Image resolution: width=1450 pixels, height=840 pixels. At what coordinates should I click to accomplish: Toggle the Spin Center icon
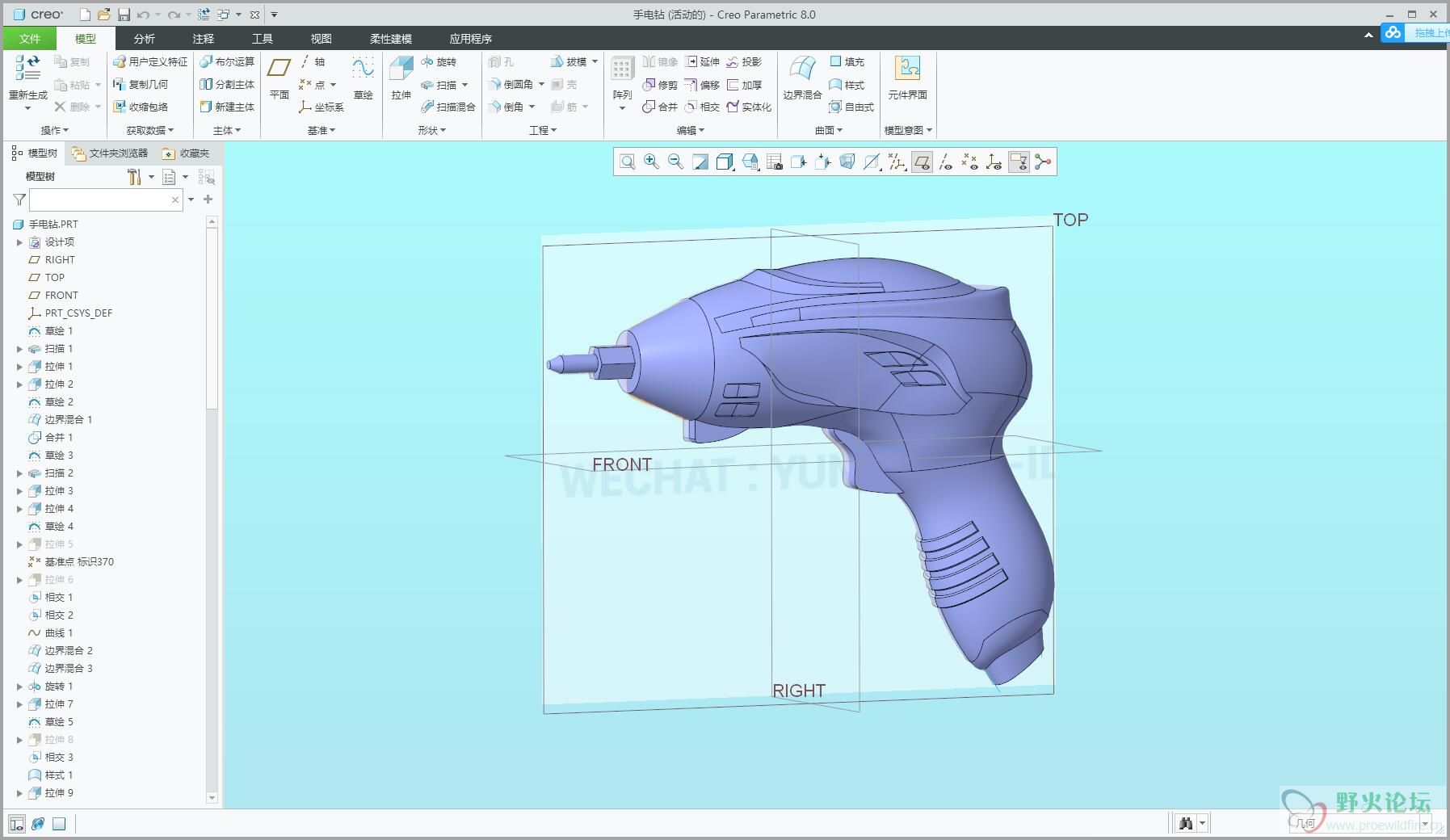pyautogui.click(x=1043, y=162)
